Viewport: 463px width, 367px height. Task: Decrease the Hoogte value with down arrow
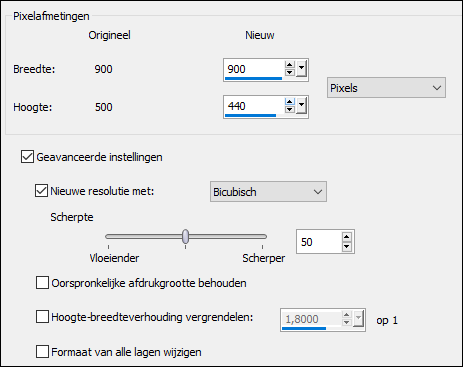point(290,109)
